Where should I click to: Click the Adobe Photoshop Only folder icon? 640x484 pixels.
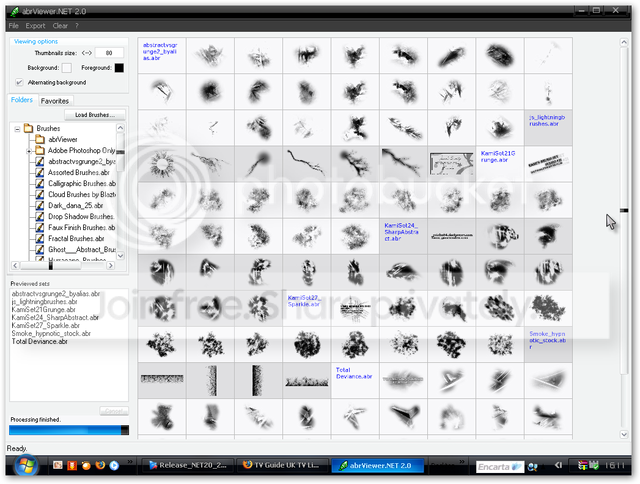(x=40, y=151)
